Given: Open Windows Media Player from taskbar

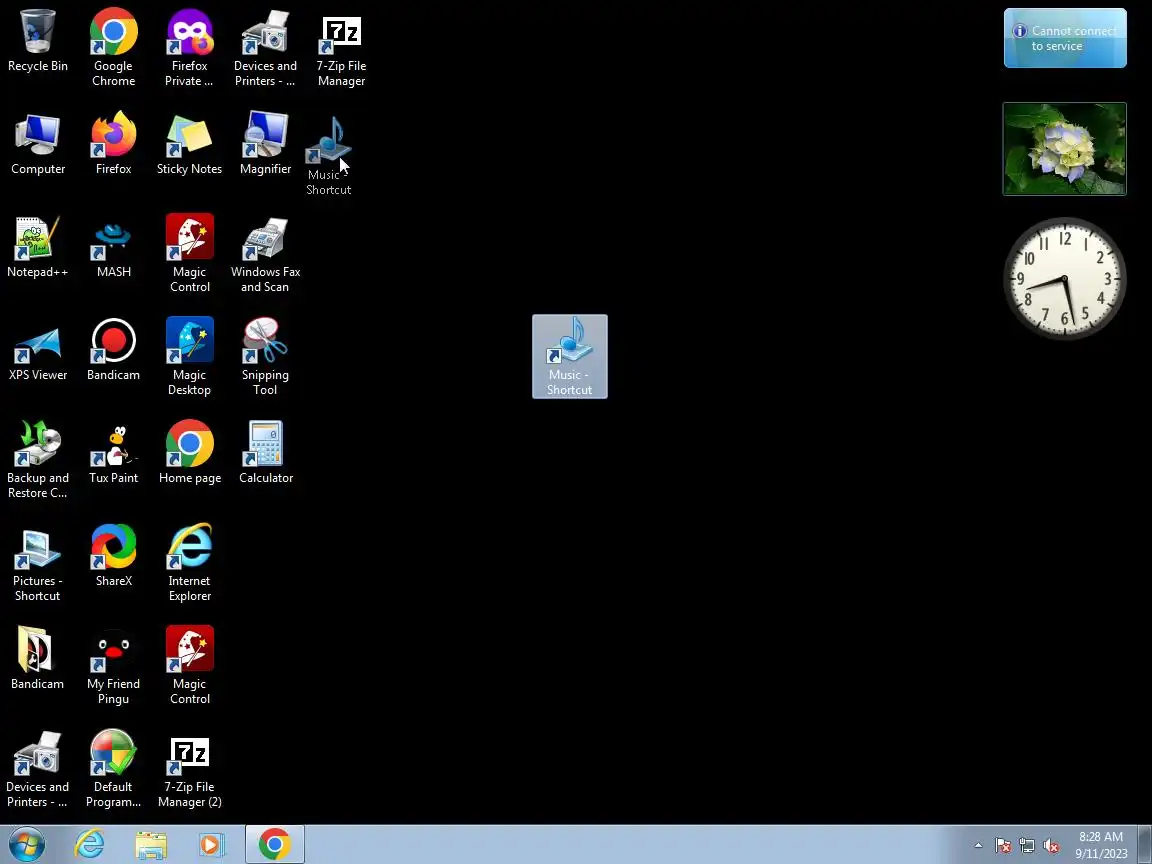Looking at the screenshot, I should click(210, 844).
